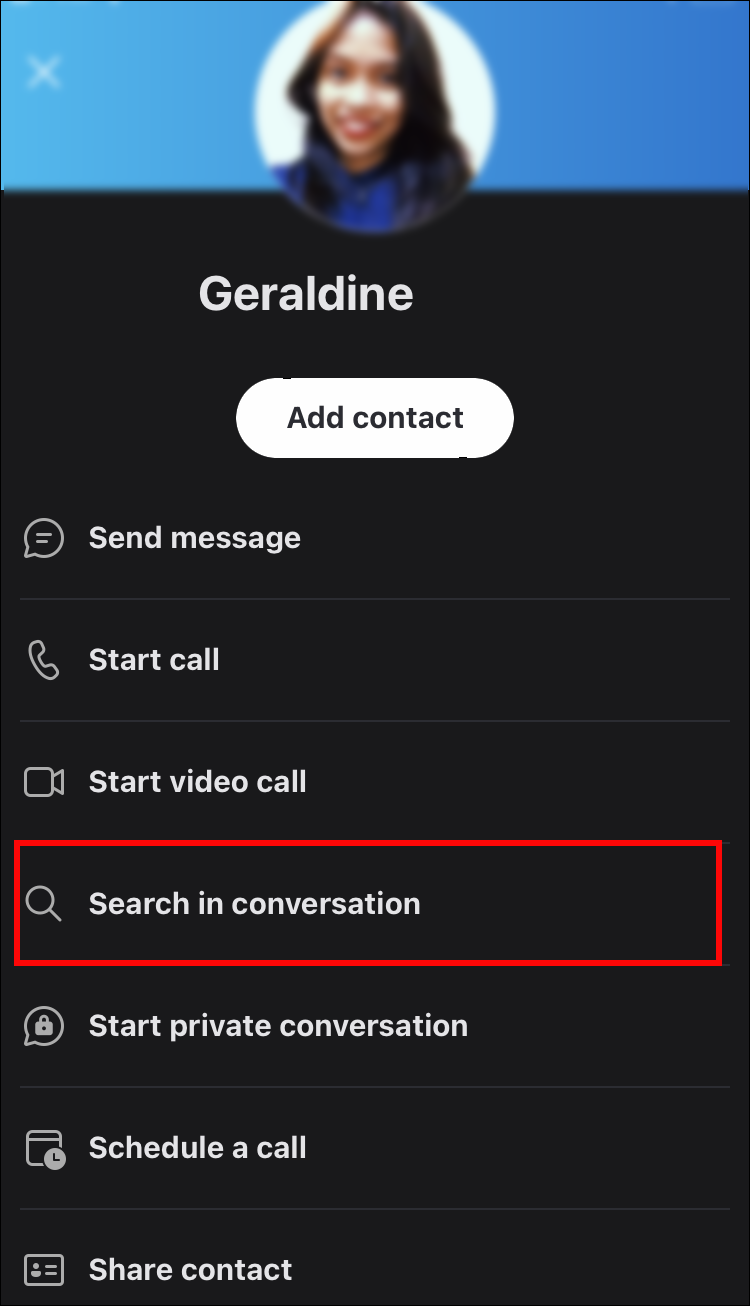
Task: Click the magnifying glass search icon
Action: click(44, 904)
